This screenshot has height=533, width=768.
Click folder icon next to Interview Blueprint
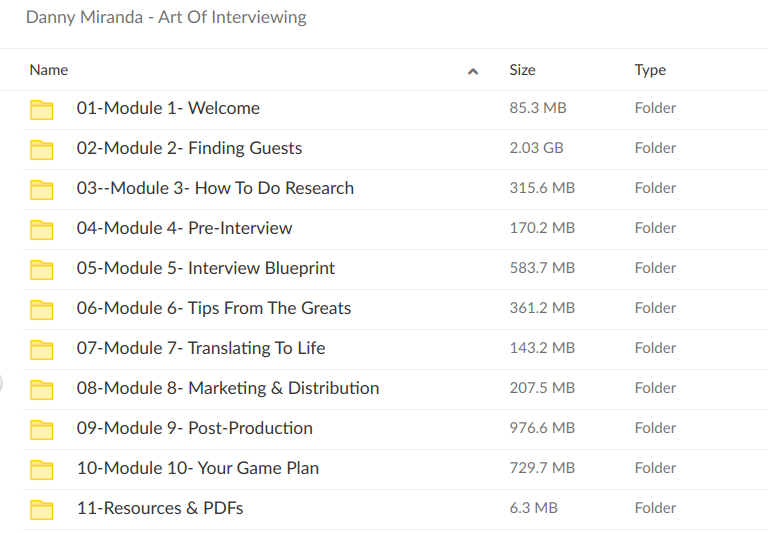click(x=41, y=269)
